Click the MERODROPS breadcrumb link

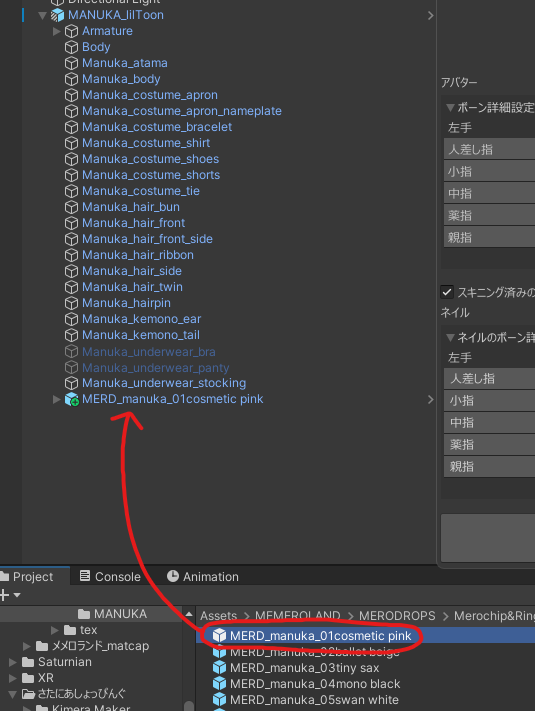point(397,615)
